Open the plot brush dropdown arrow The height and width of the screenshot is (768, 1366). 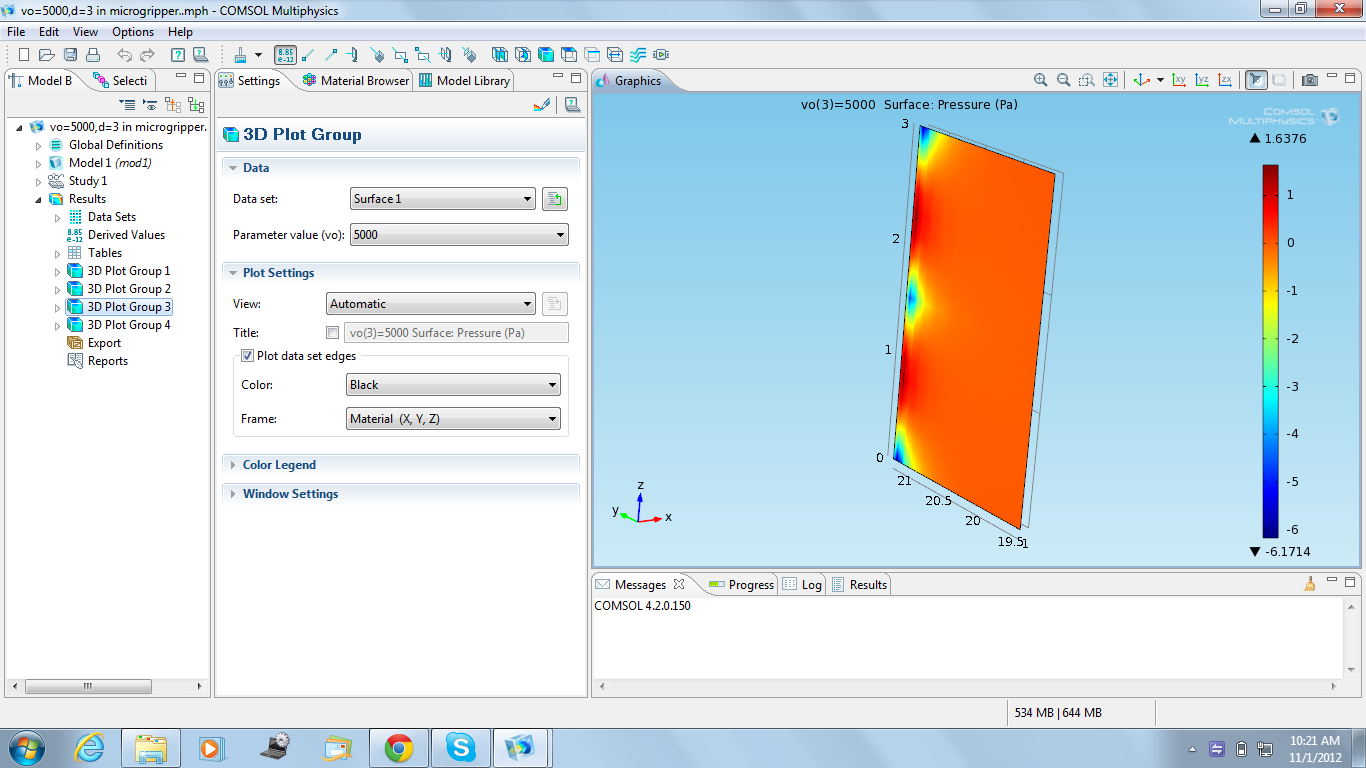258,55
